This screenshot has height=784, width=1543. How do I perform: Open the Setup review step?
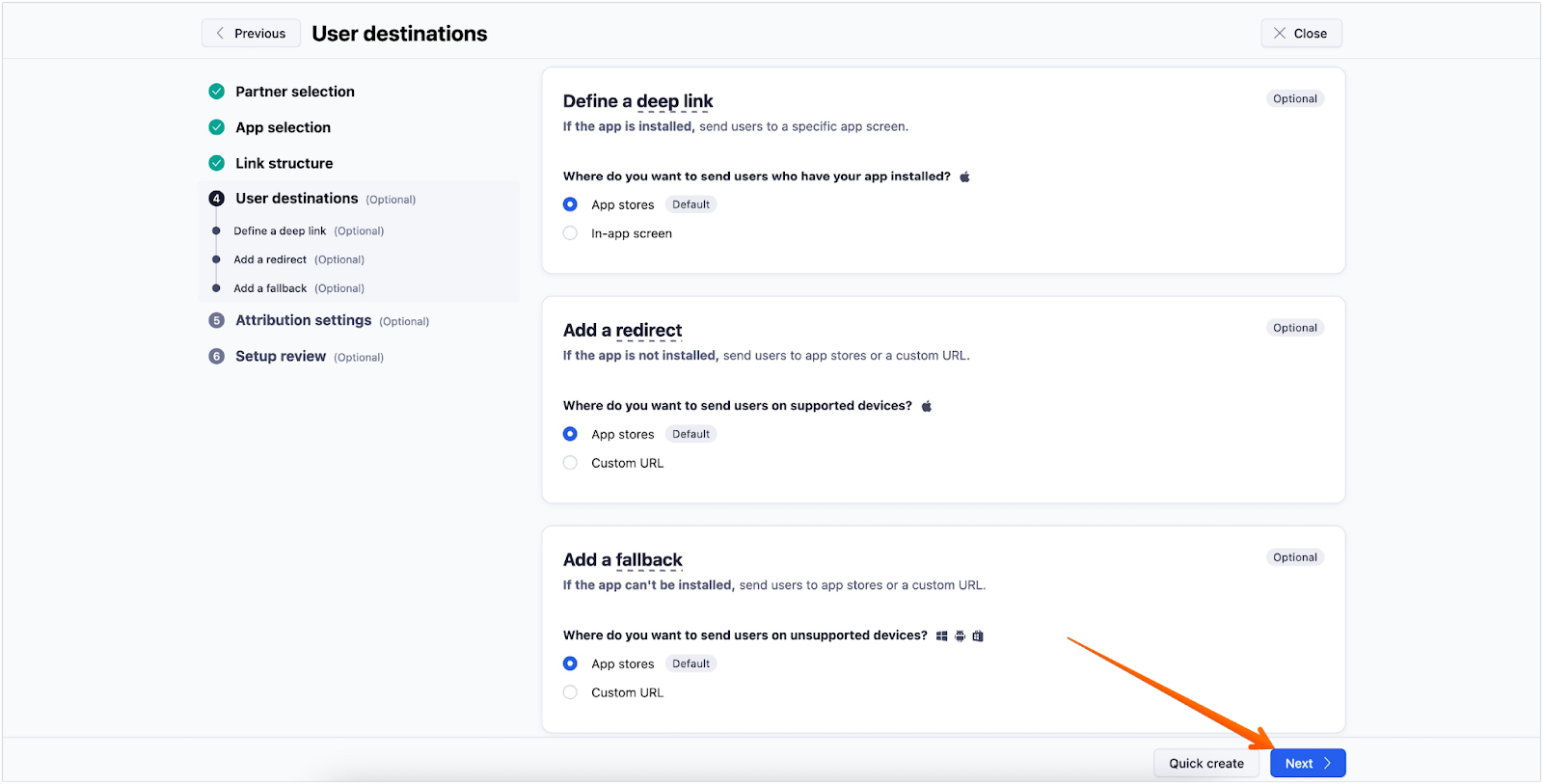[x=281, y=357]
